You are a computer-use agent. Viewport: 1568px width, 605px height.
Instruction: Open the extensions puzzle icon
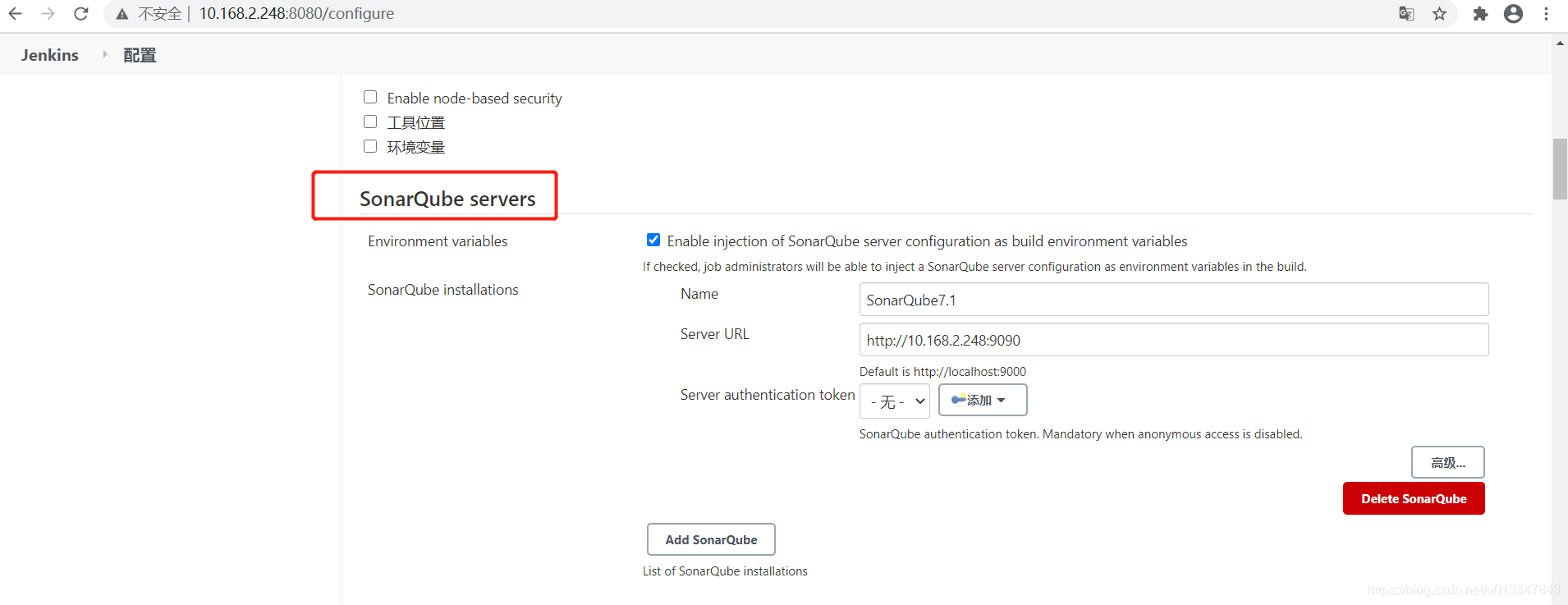pos(1480,13)
